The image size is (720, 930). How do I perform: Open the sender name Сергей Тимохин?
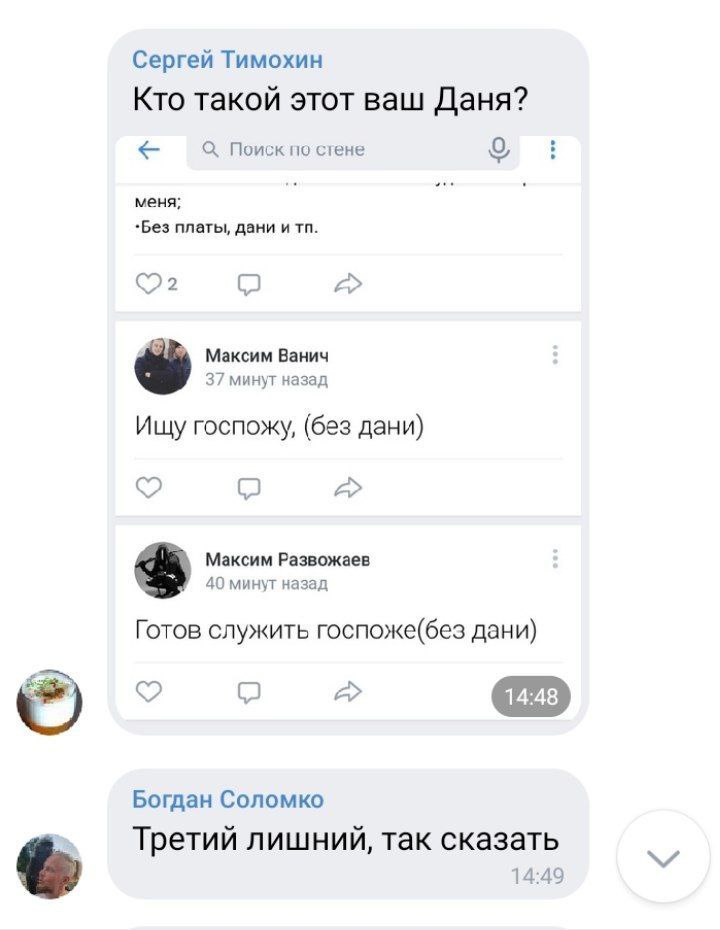point(228,60)
